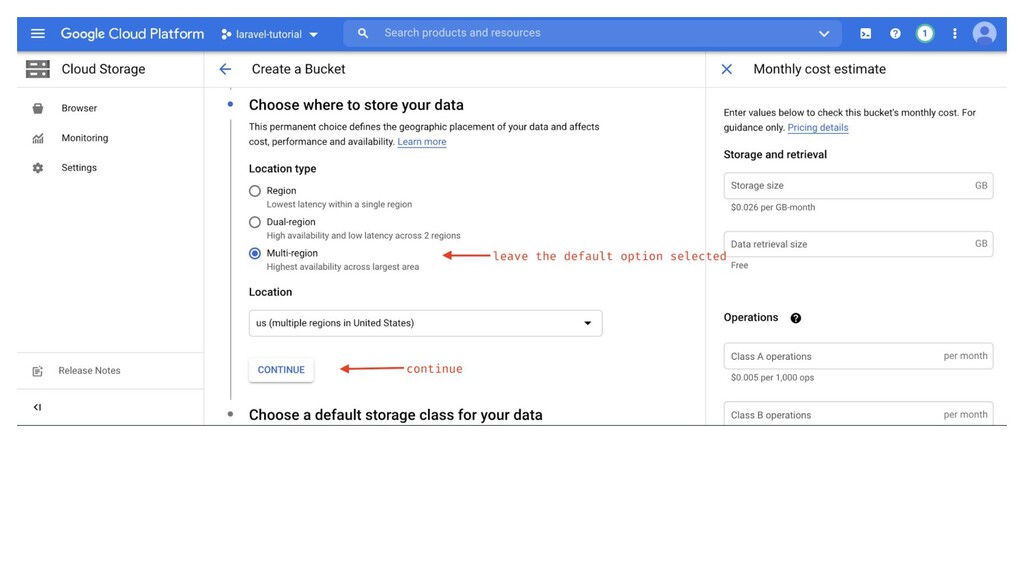This screenshot has width=1024, height=576.
Task: Click the search magnifier icon
Action: pos(363,33)
